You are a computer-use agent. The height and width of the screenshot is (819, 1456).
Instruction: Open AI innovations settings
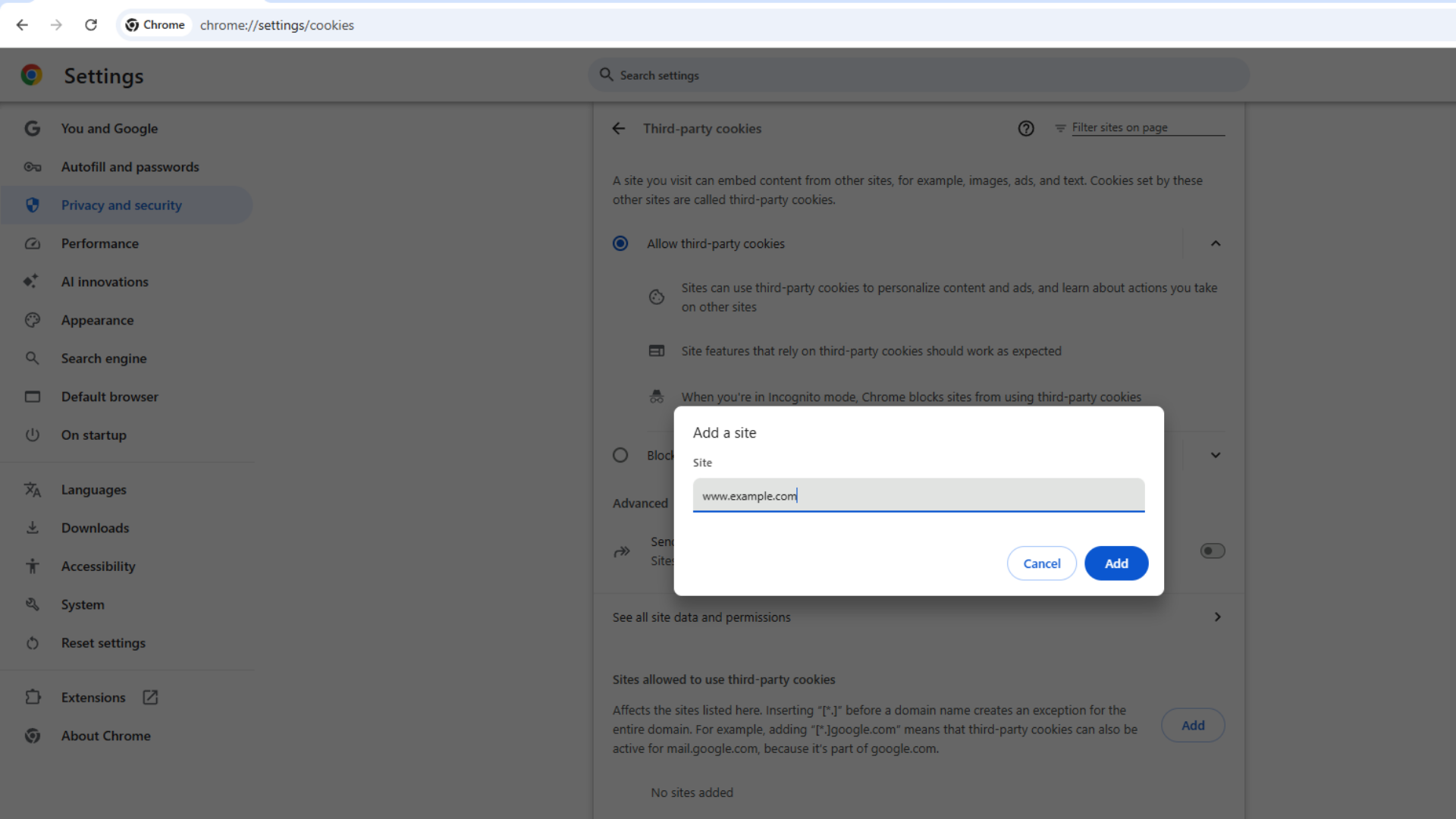tap(105, 281)
